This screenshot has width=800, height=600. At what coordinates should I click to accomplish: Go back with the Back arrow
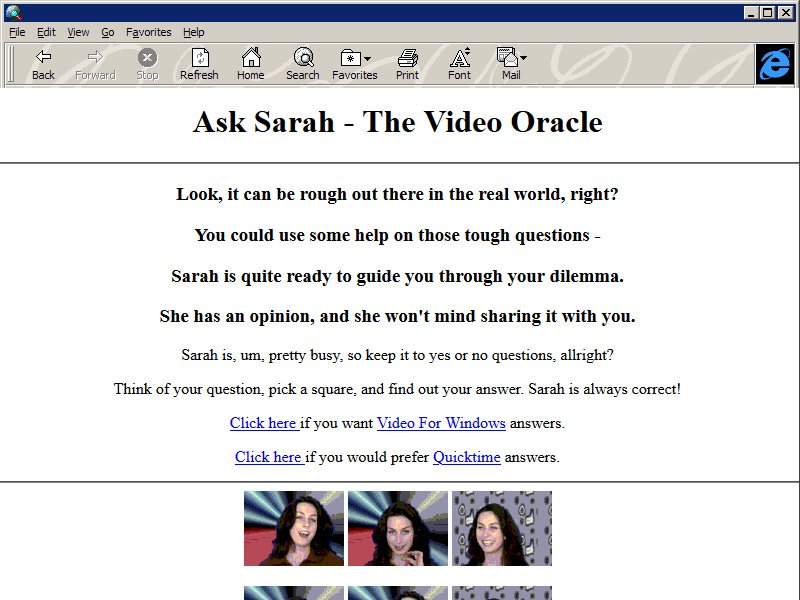[43, 65]
